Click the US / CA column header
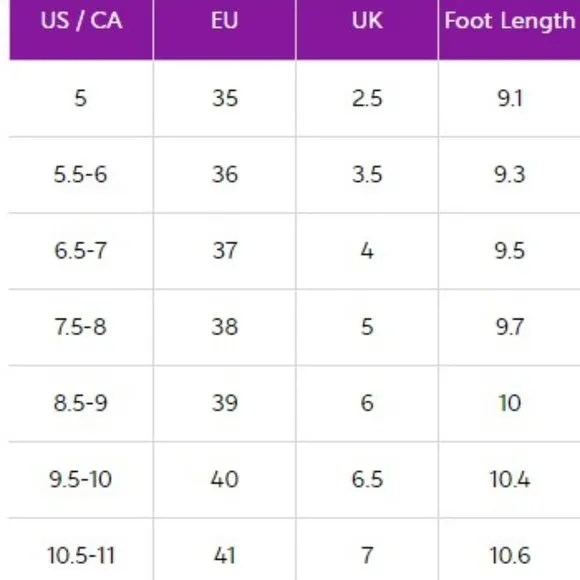580x580 pixels. pos(81,30)
